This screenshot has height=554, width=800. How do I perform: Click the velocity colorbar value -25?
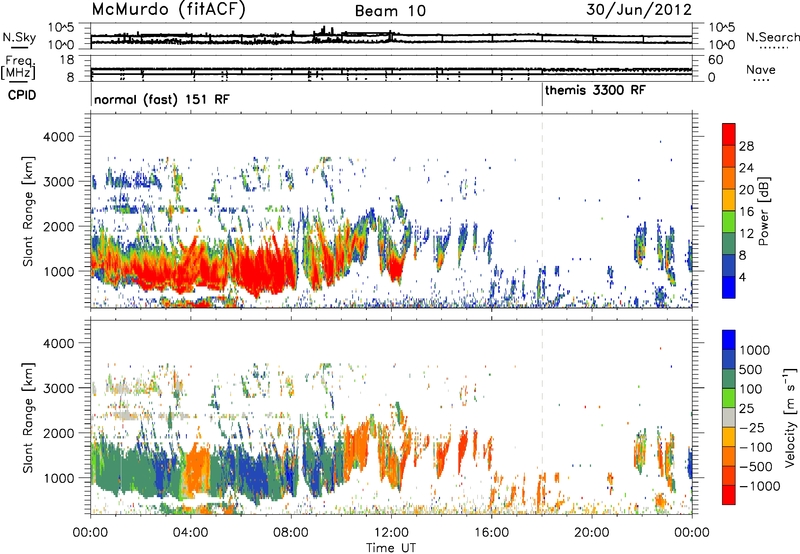coord(752,427)
